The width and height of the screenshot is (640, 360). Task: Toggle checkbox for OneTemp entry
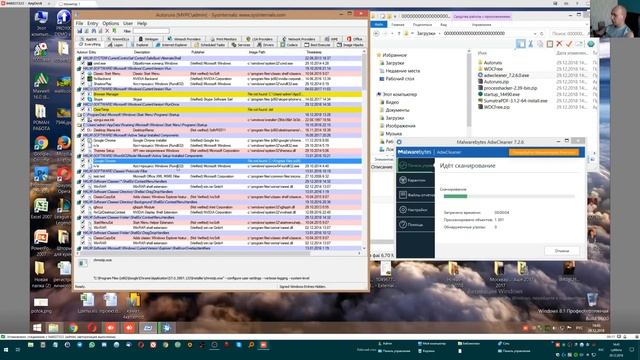tap(83, 109)
